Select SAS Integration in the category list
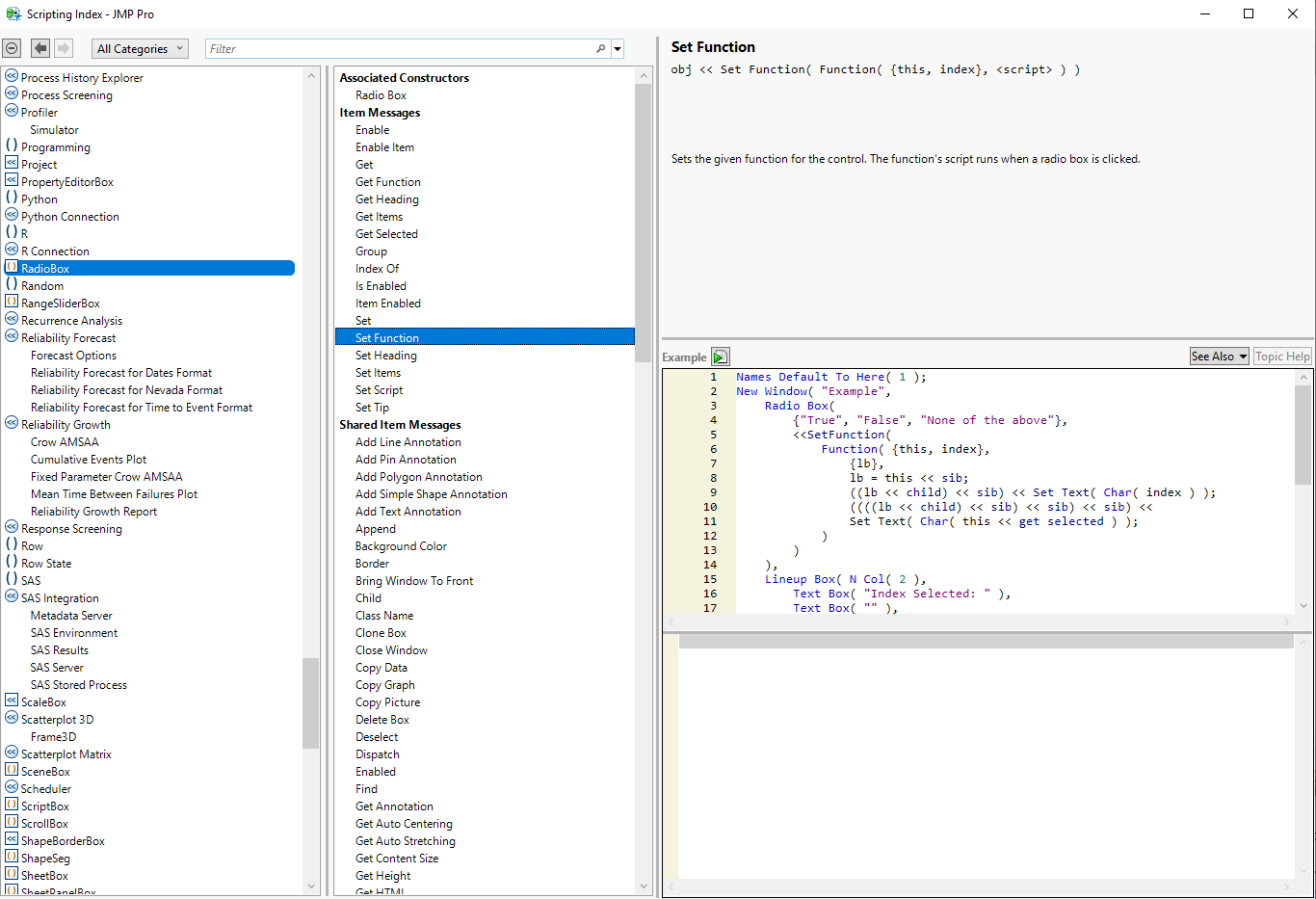 60,597
